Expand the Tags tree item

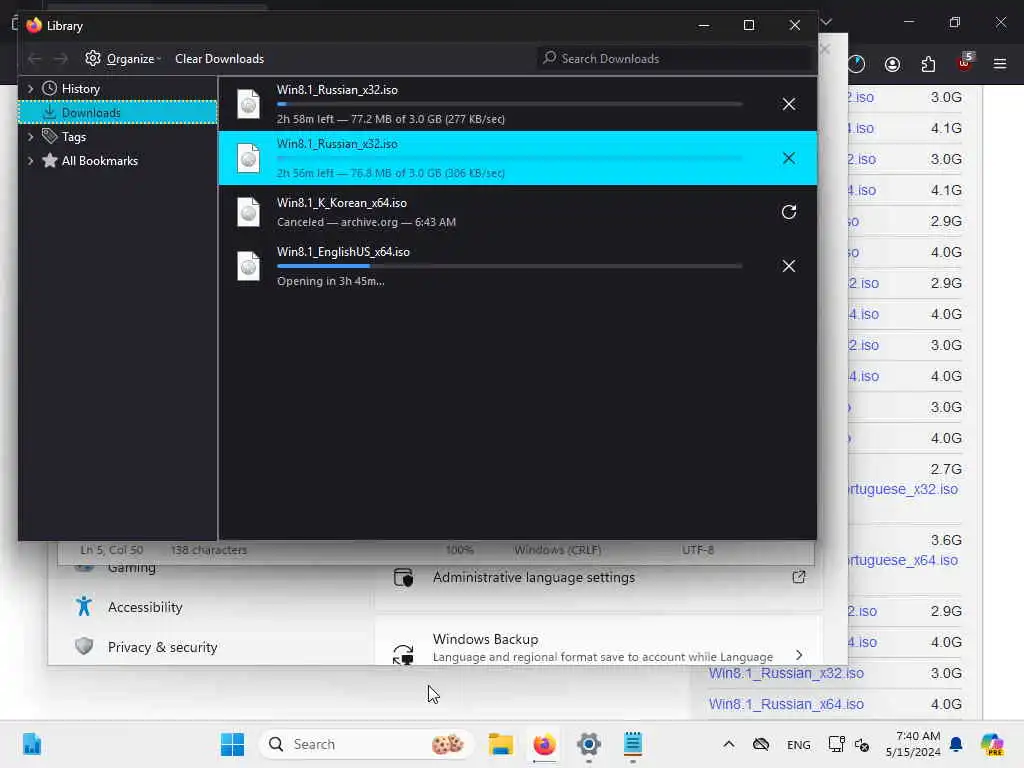tap(30, 136)
